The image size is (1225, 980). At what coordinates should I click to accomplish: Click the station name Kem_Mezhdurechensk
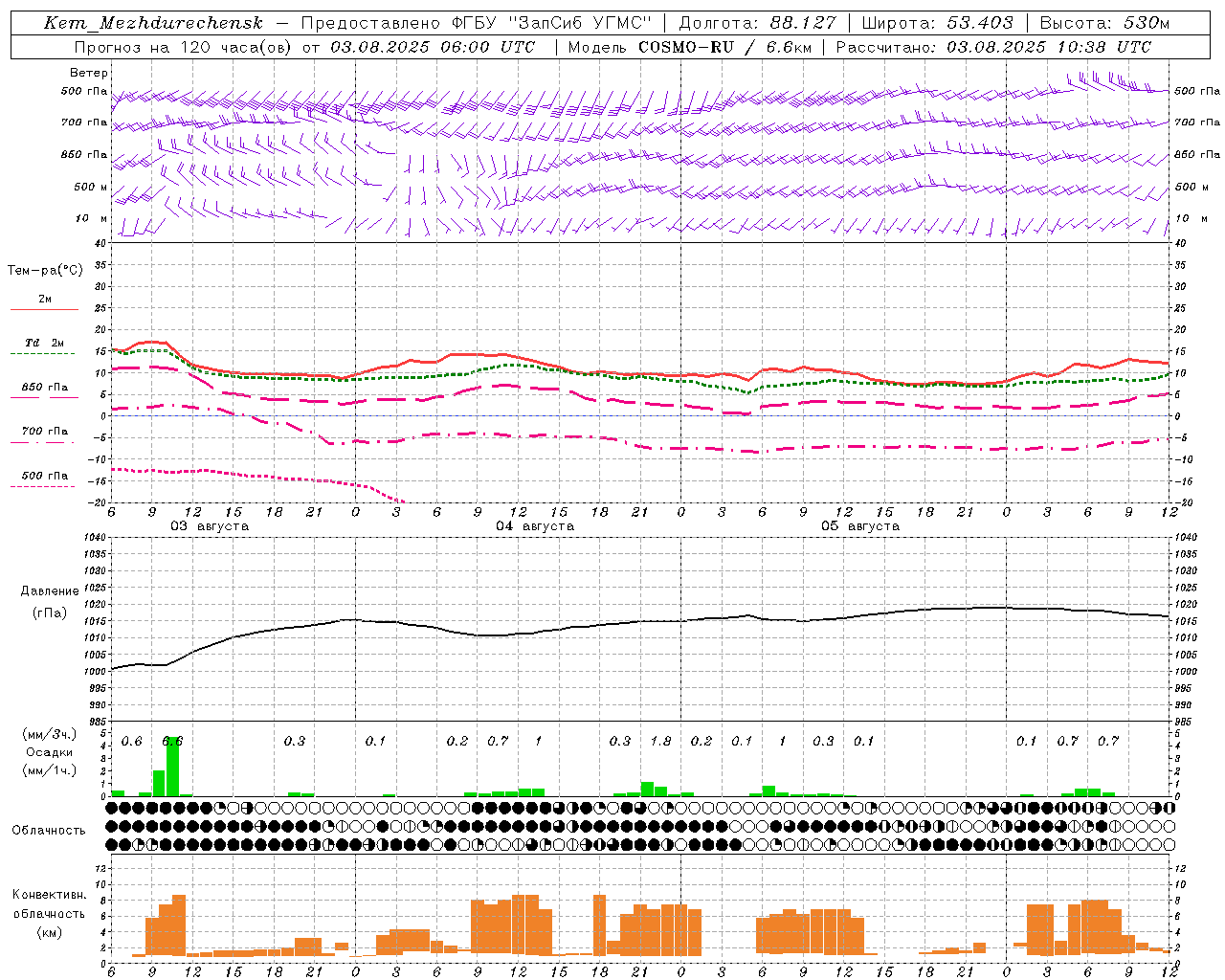tap(153, 23)
